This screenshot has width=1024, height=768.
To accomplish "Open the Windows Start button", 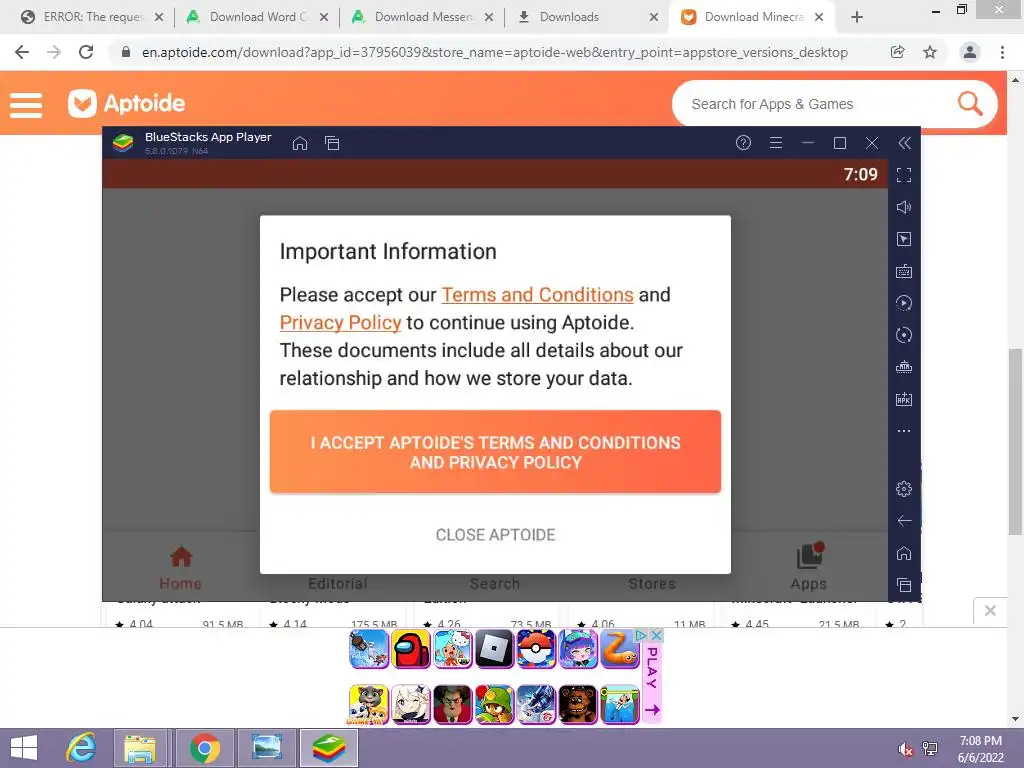I will (25, 748).
